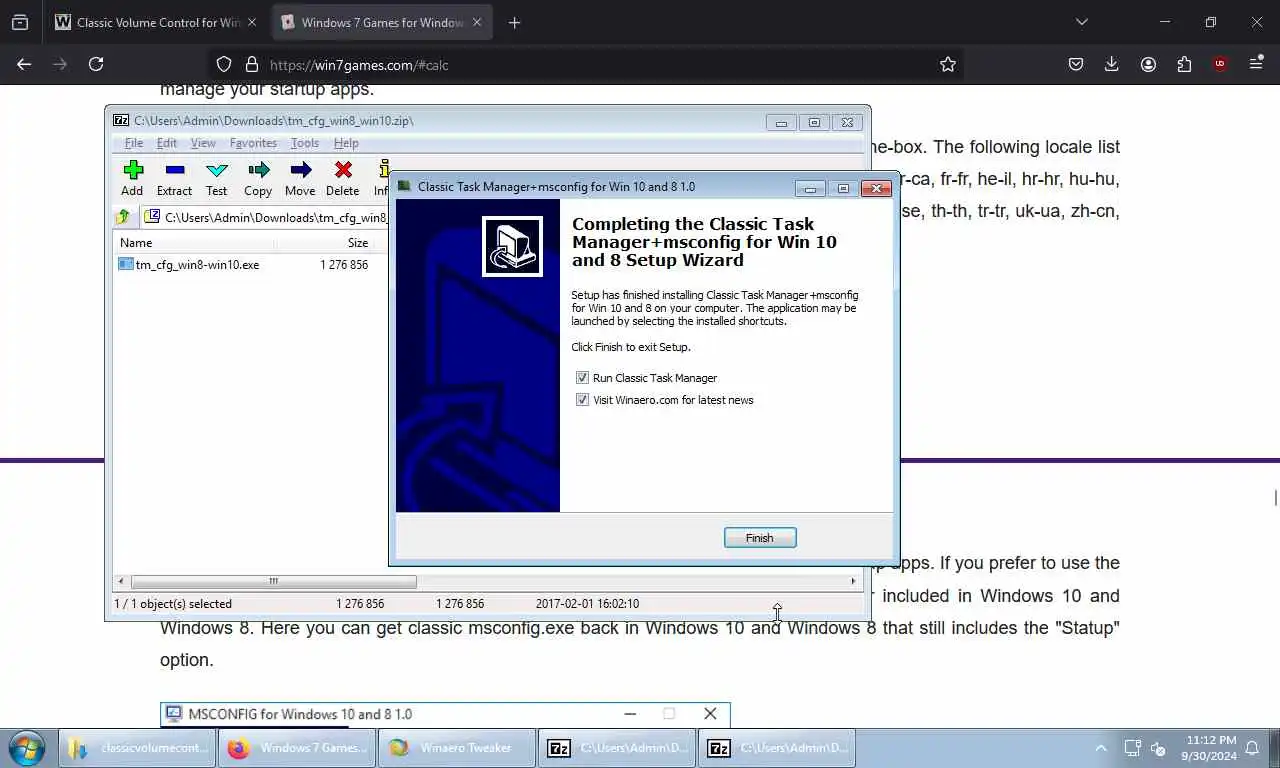Switch to Winaero Tweaker taskbar item
Viewport: 1280px width, 768px height.
456,748
